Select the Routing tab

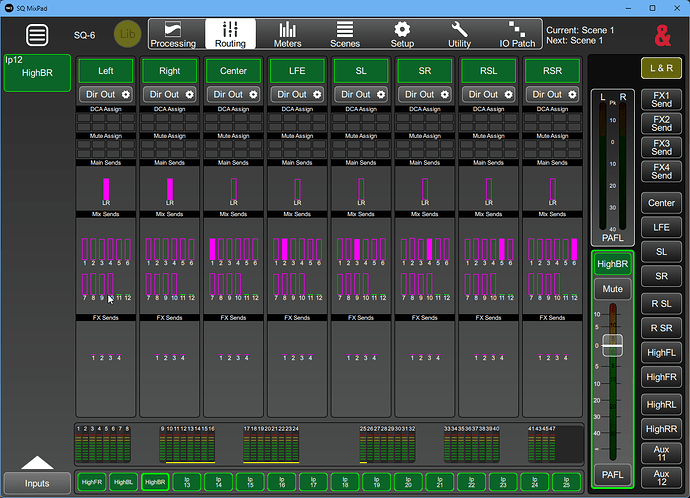(x=230, y=34)
